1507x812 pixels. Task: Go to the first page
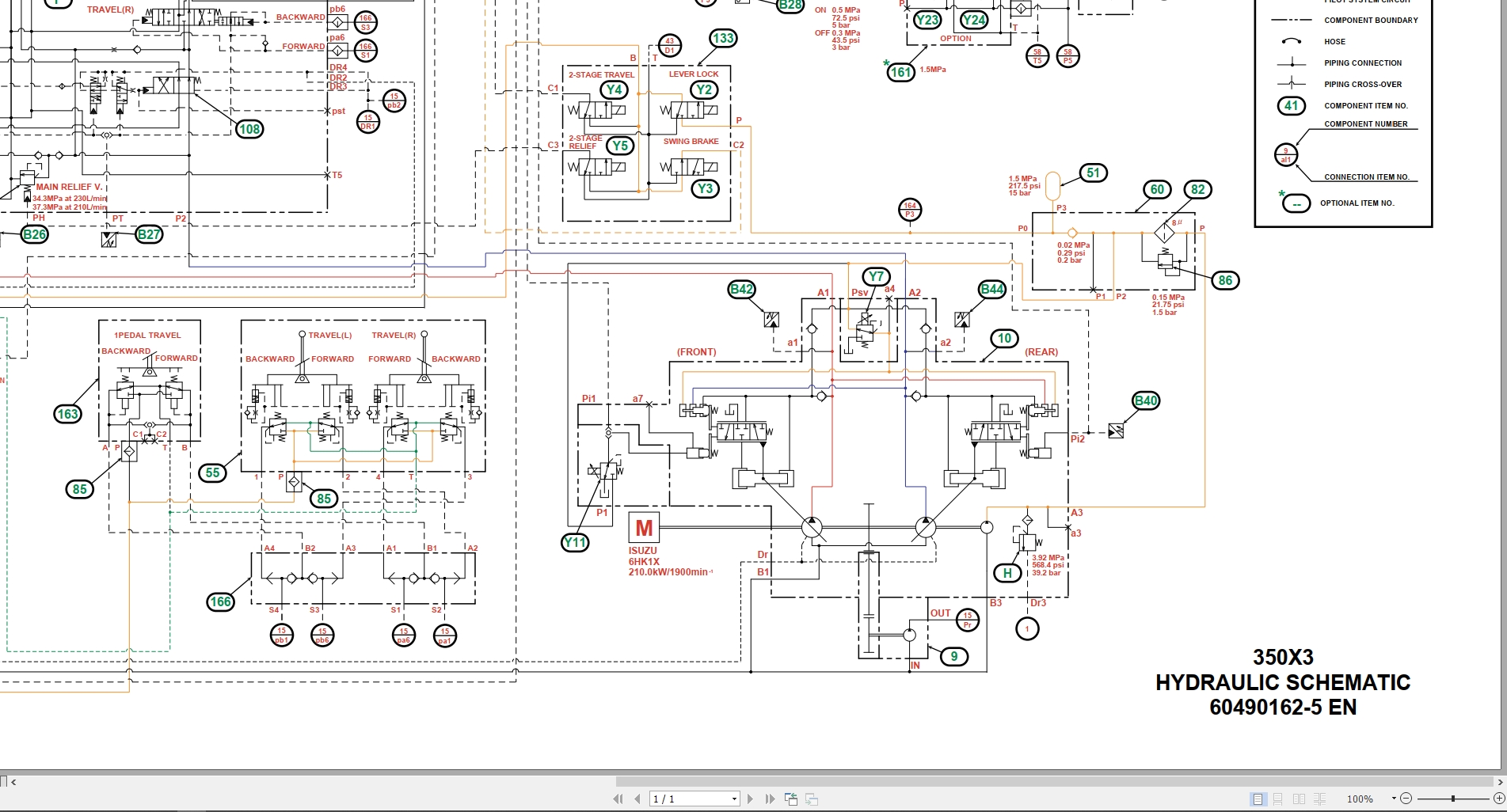pos(619,799)
